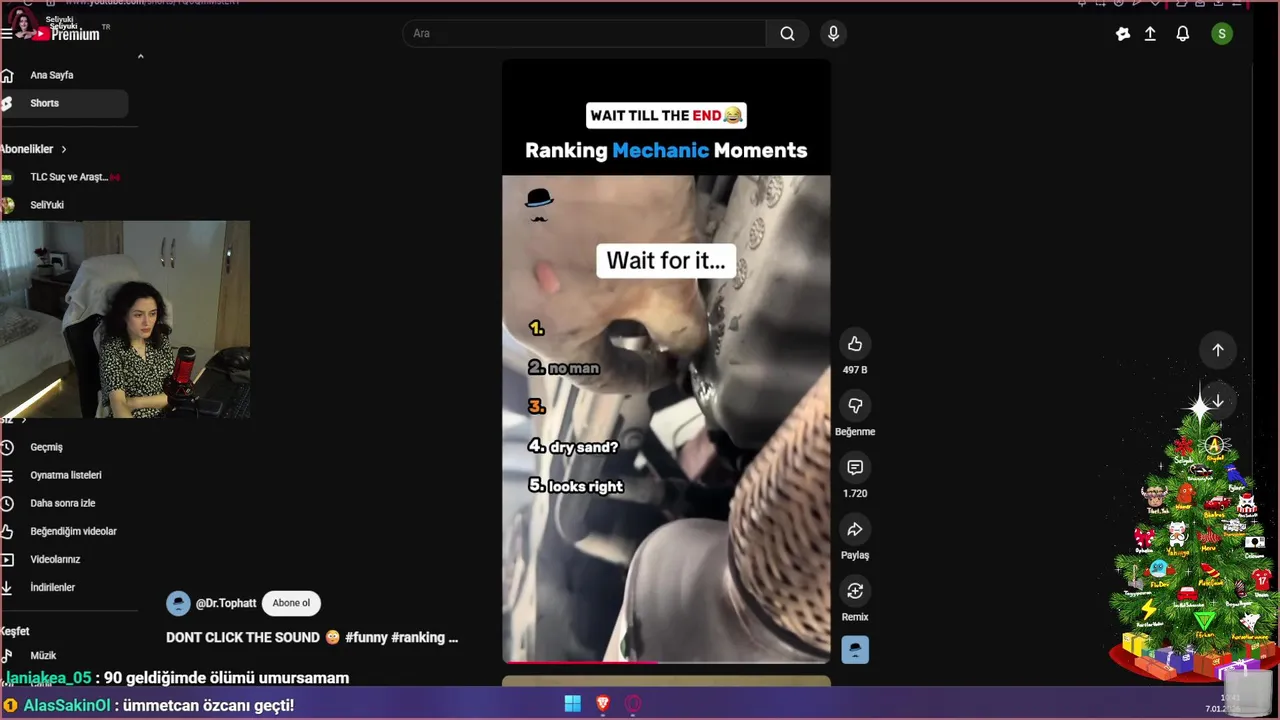Open Windows Start button

[x=573, y=704]
